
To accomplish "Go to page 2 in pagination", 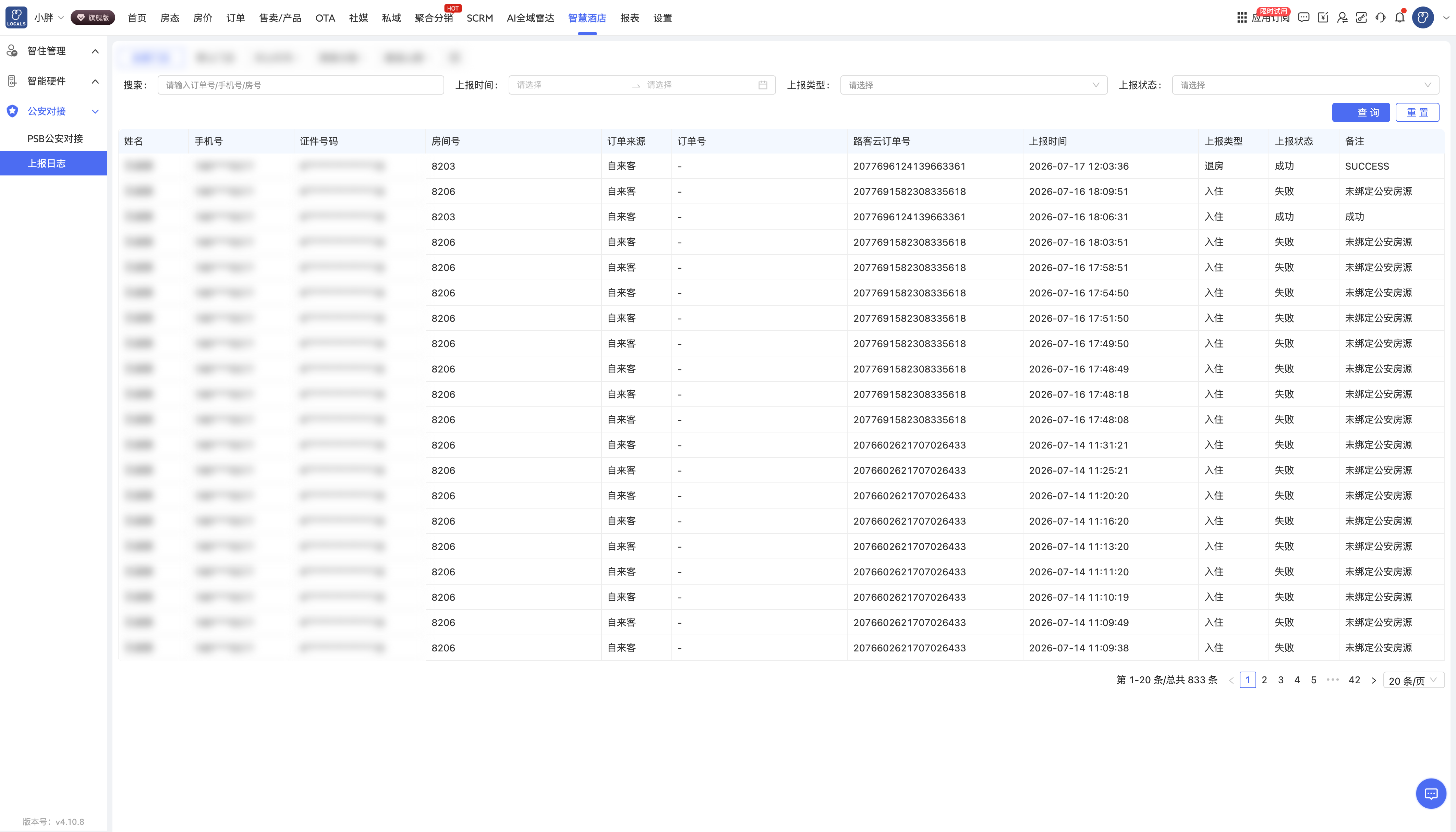I will click(x=1264, y=680).
